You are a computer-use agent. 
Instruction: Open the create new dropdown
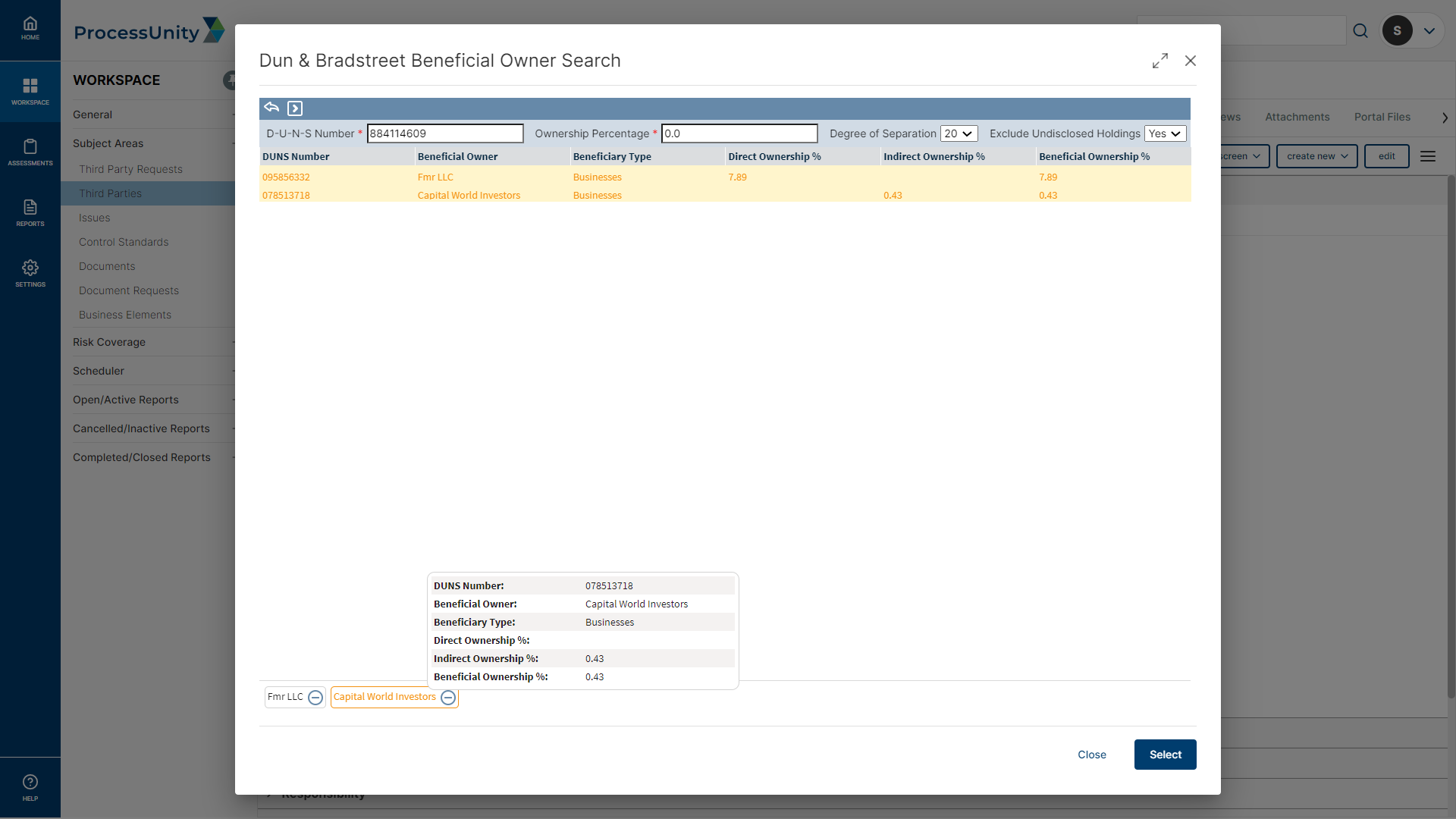pyautogui.click(x=1316, y=156)
